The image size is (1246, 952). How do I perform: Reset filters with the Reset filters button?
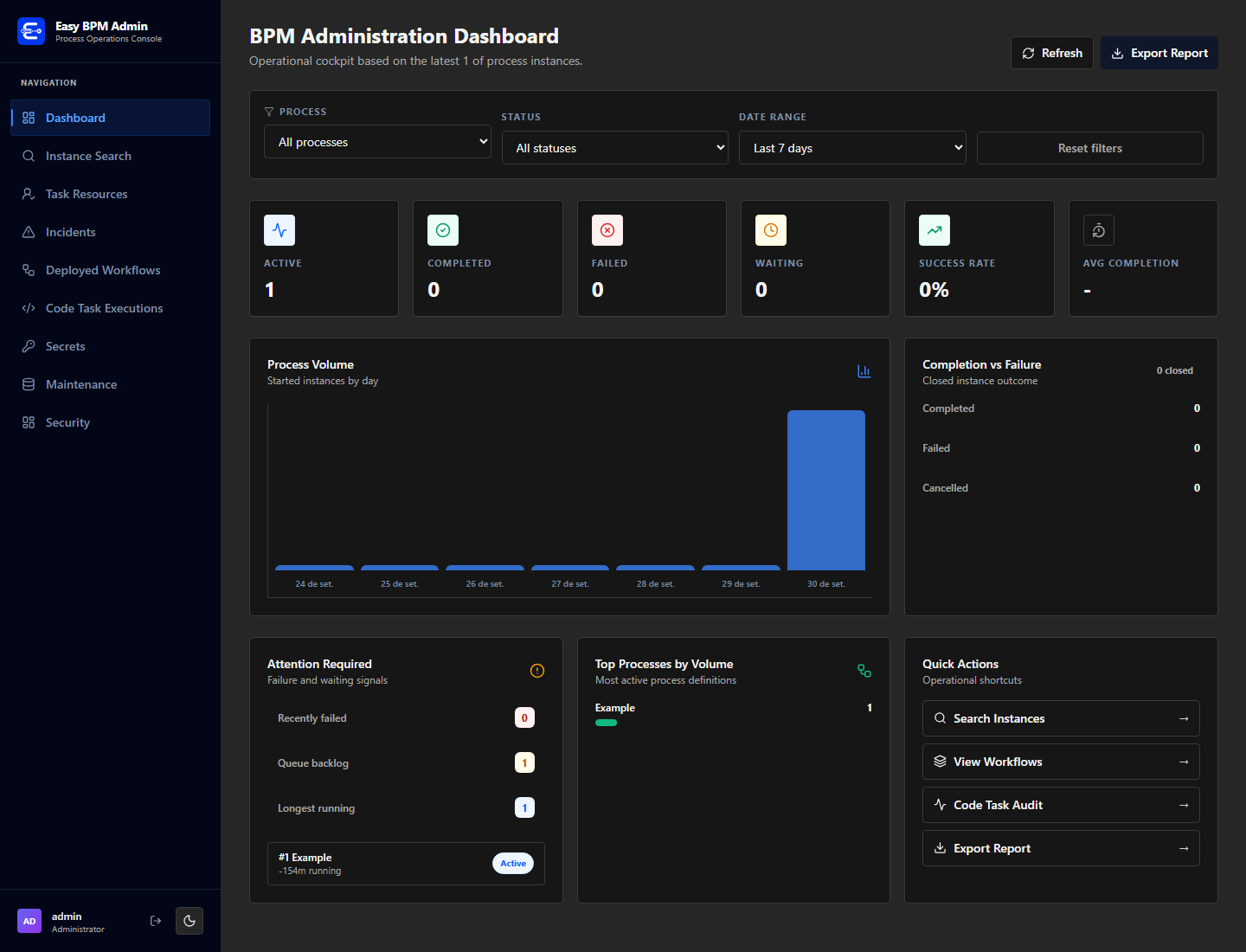(x=1090, y=148)
